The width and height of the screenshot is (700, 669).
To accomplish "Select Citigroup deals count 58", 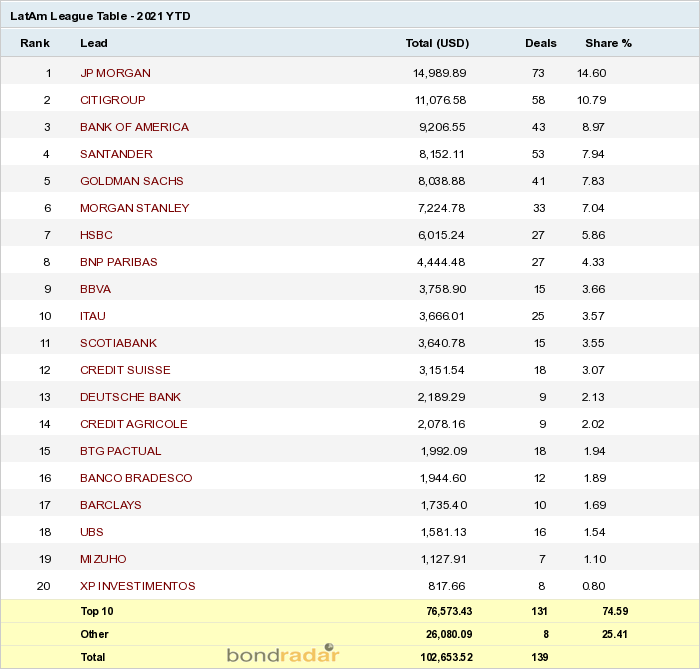I will click(538, 100).
